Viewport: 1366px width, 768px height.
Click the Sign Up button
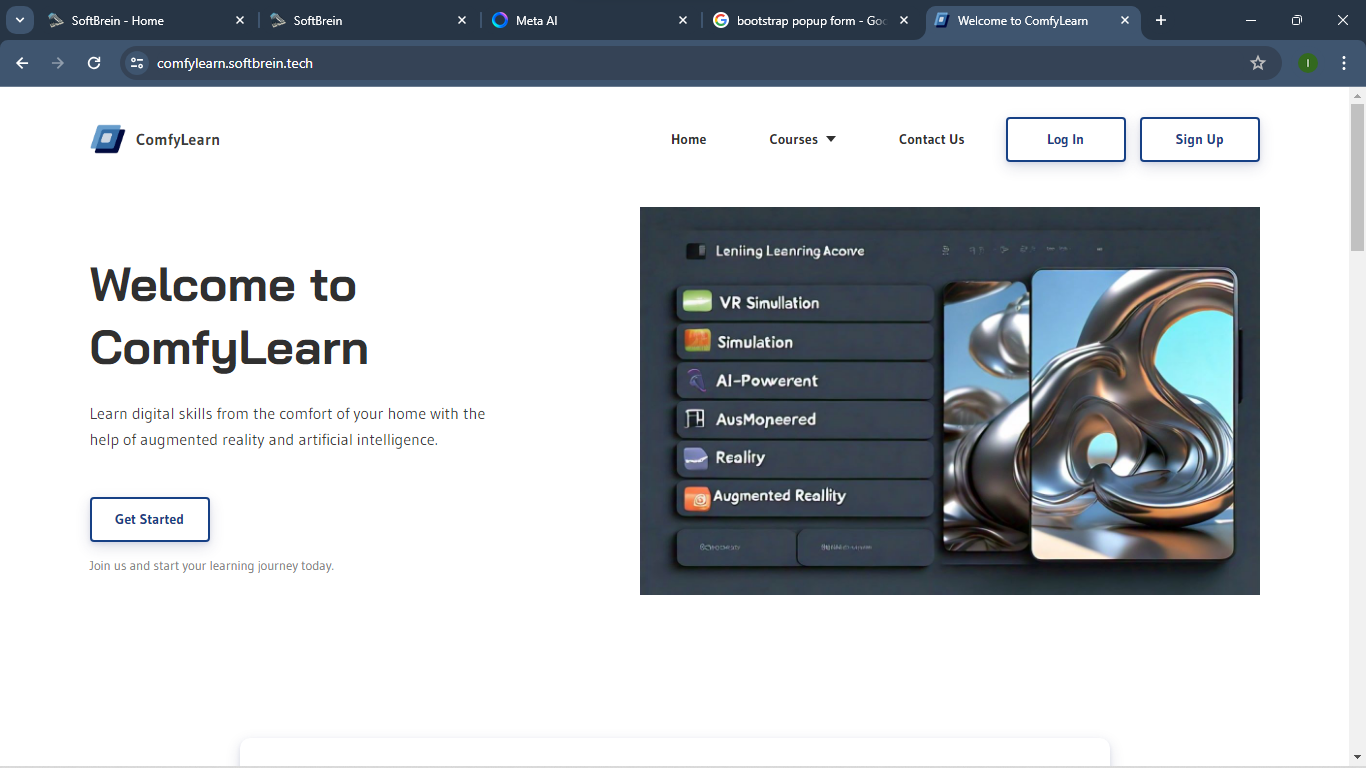(1200, 139)
